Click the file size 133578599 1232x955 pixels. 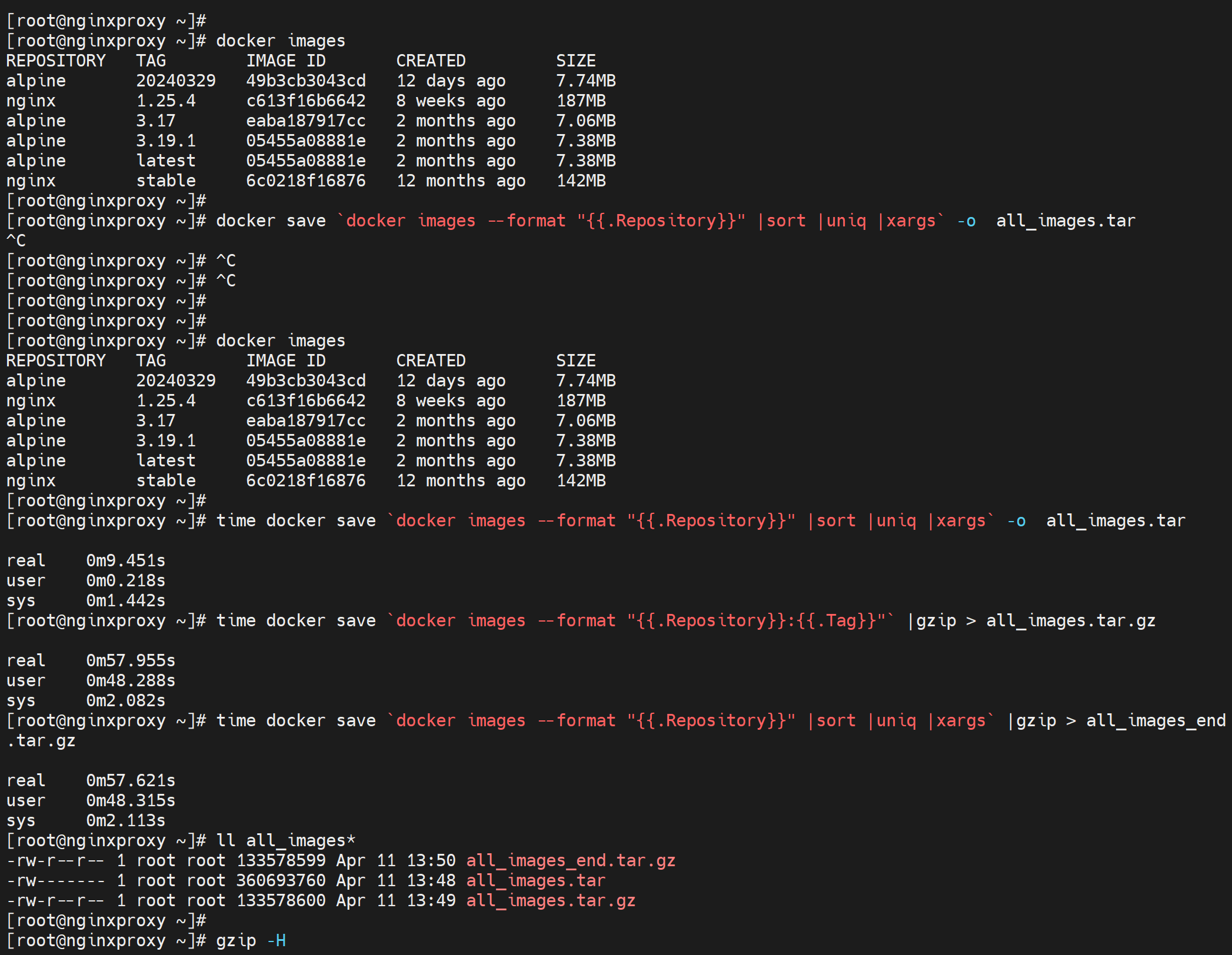(x=281, y=860)
